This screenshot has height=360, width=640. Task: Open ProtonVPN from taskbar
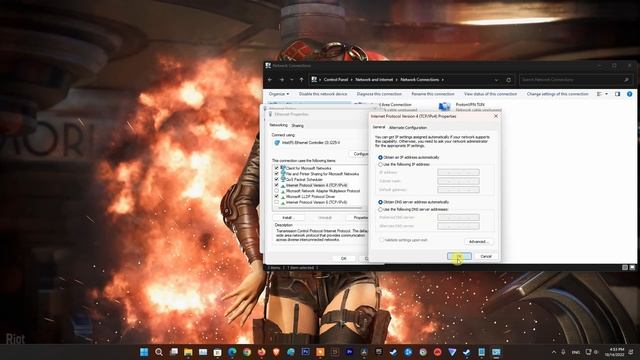point(452,352)
